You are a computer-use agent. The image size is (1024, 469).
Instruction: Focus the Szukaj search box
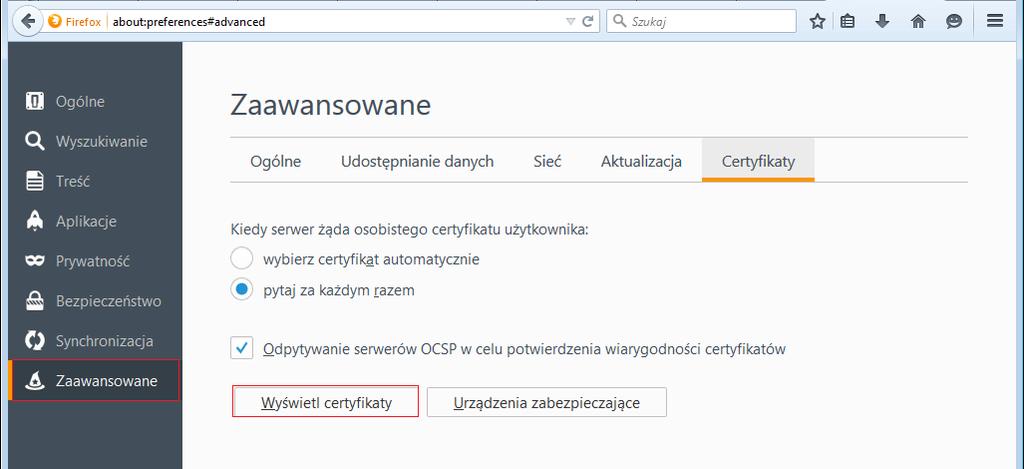coord(701,22)
